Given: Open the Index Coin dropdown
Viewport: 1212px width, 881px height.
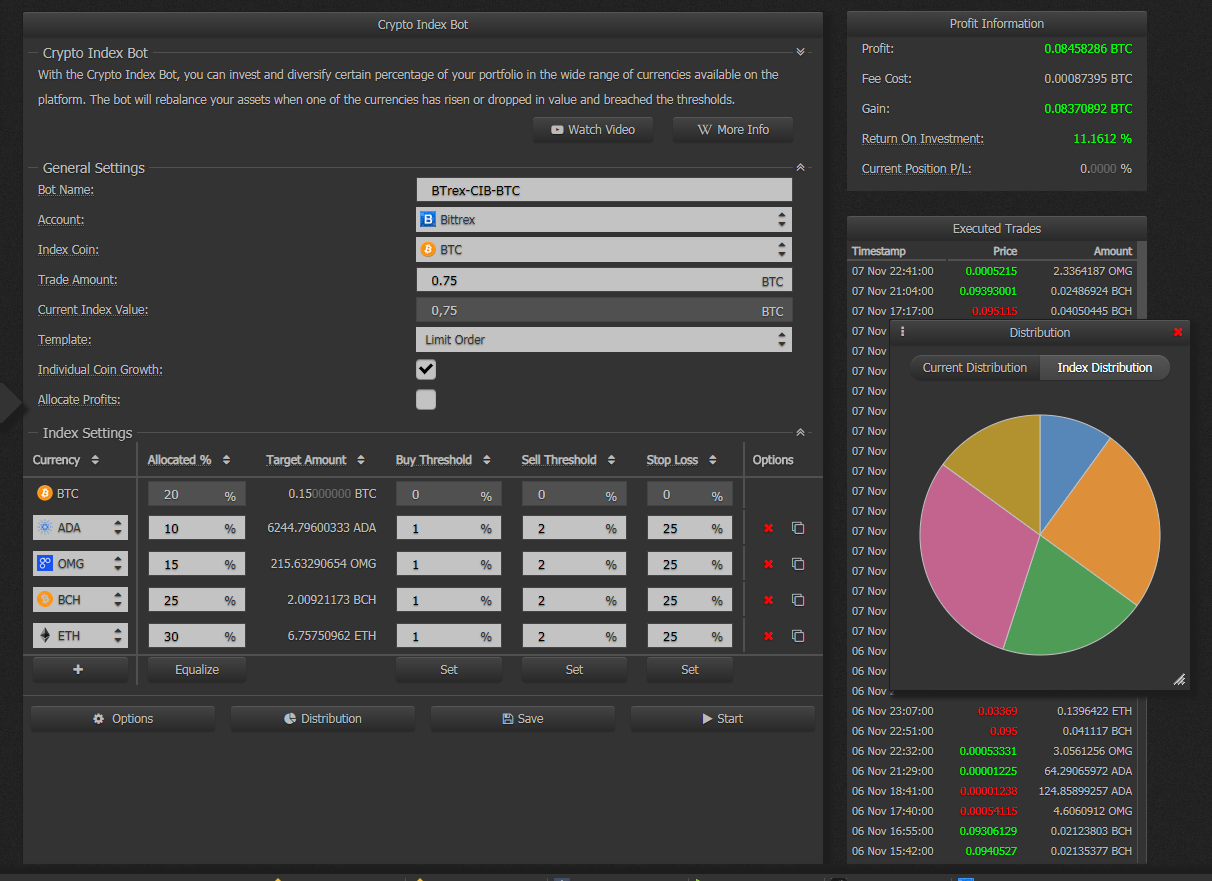Looking at the screenshot, I should [604, 250].
